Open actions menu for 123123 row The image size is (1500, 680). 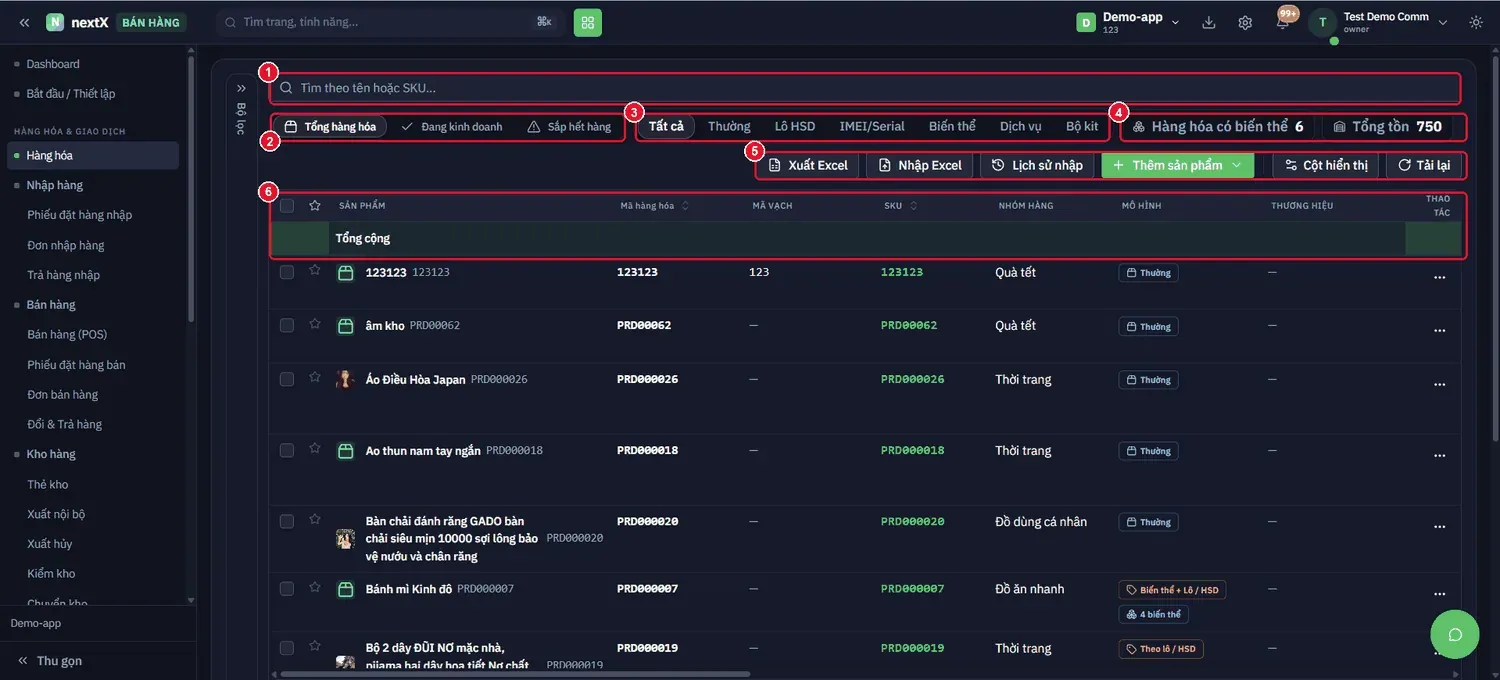1439,277
